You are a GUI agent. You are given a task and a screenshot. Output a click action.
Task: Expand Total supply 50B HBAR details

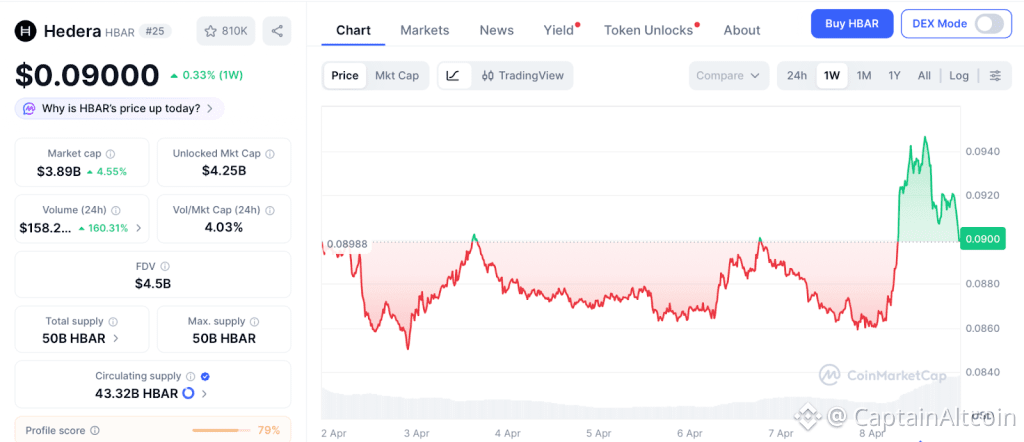(116, 338)
